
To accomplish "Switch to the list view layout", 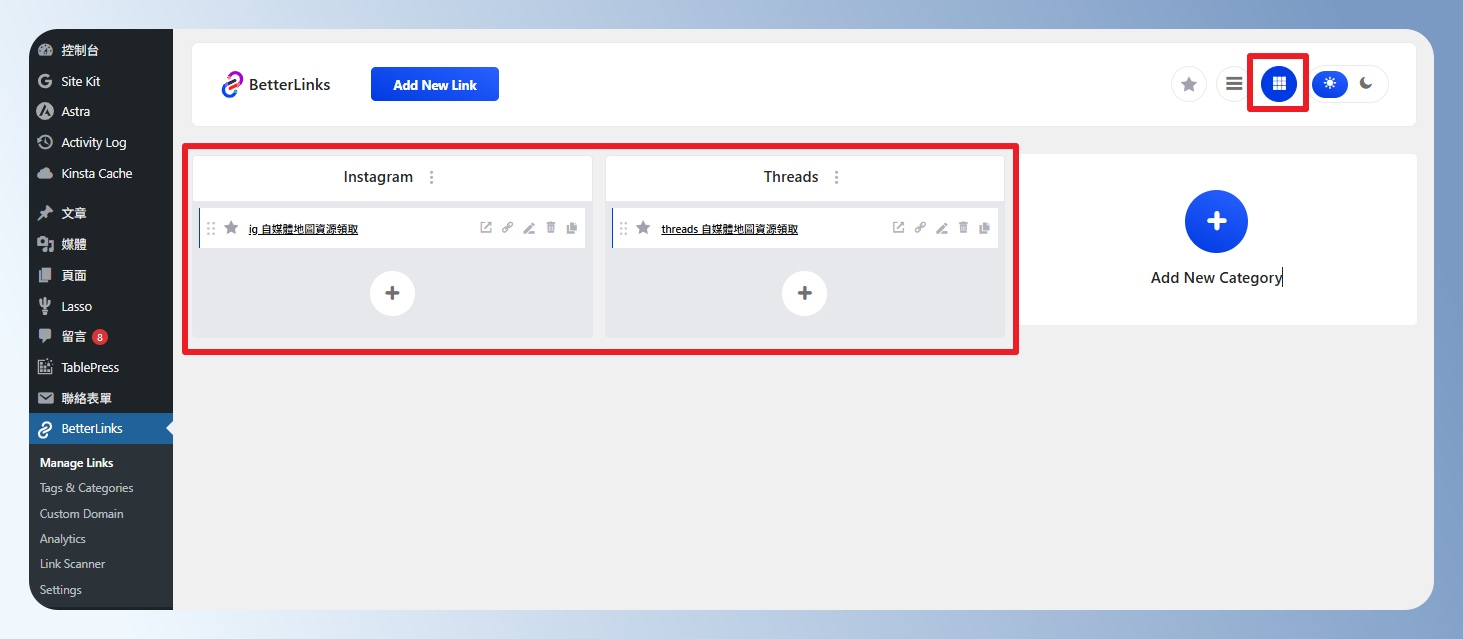I will 1234,85.
